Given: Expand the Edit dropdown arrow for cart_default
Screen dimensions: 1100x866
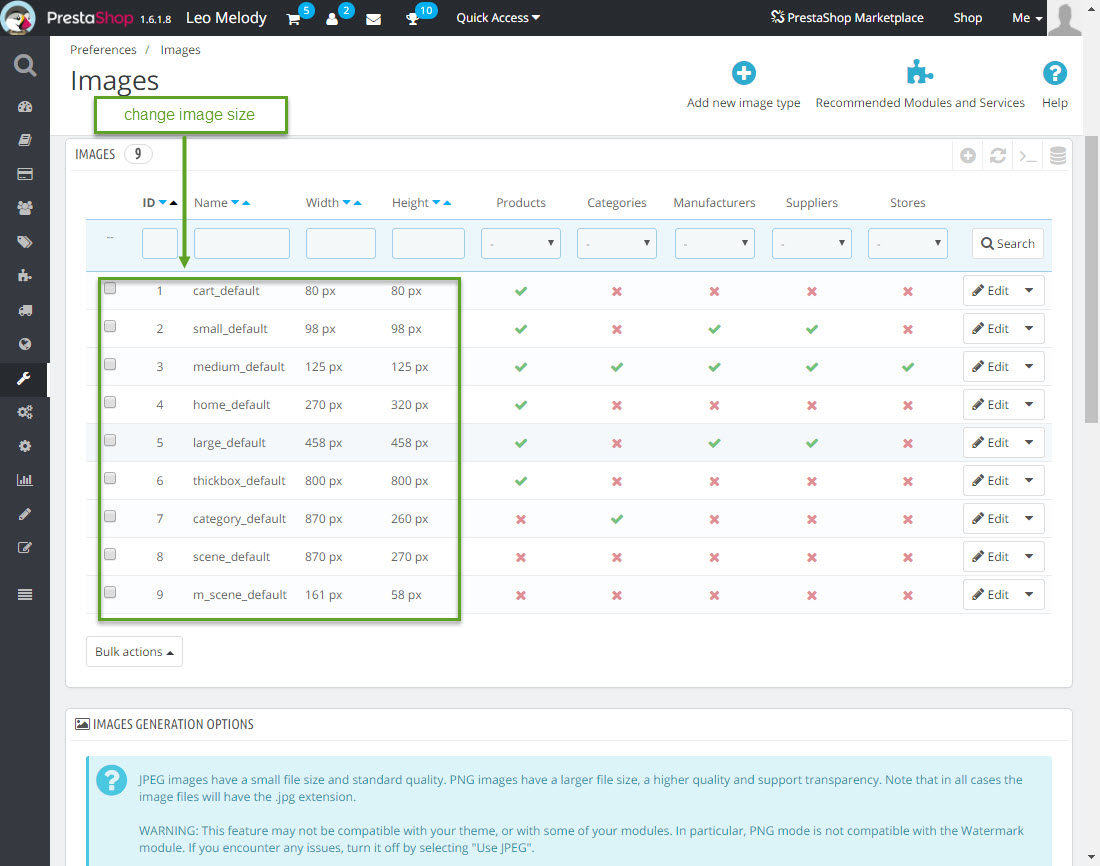Looking at the screenshot, I should [x=1029, y=291].
